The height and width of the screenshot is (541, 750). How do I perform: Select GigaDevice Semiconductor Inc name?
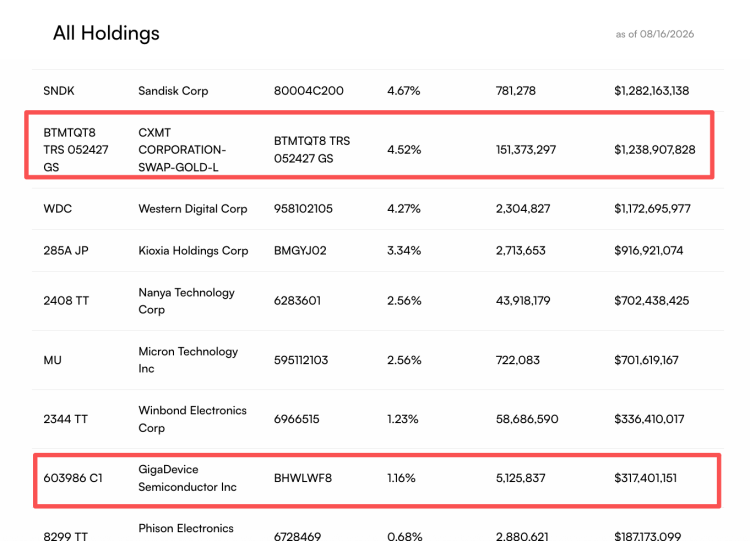coord(188,478)
